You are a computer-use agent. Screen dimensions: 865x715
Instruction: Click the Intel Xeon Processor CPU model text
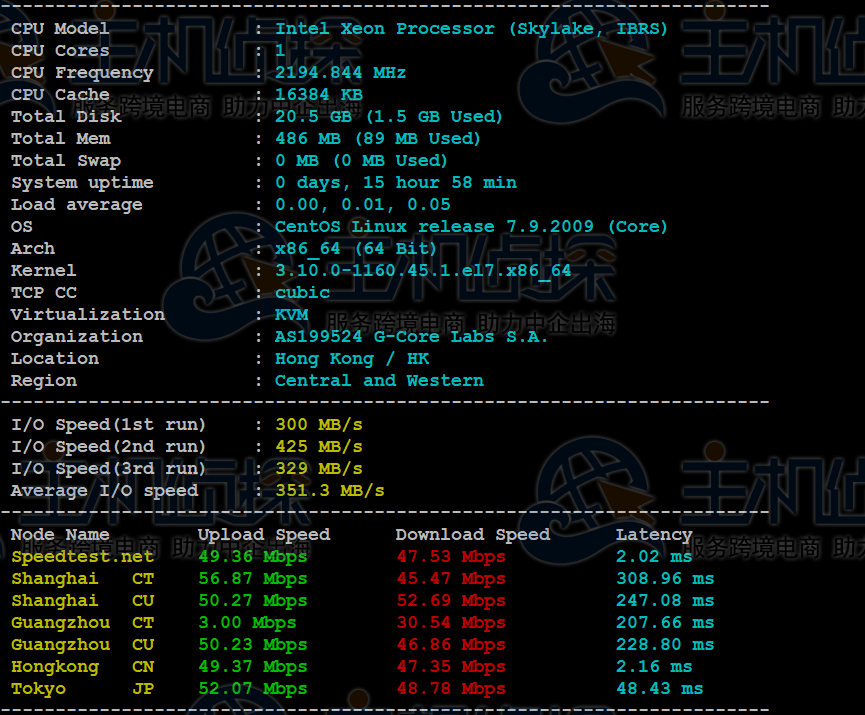pyautogui.click(x=471, y=29)
